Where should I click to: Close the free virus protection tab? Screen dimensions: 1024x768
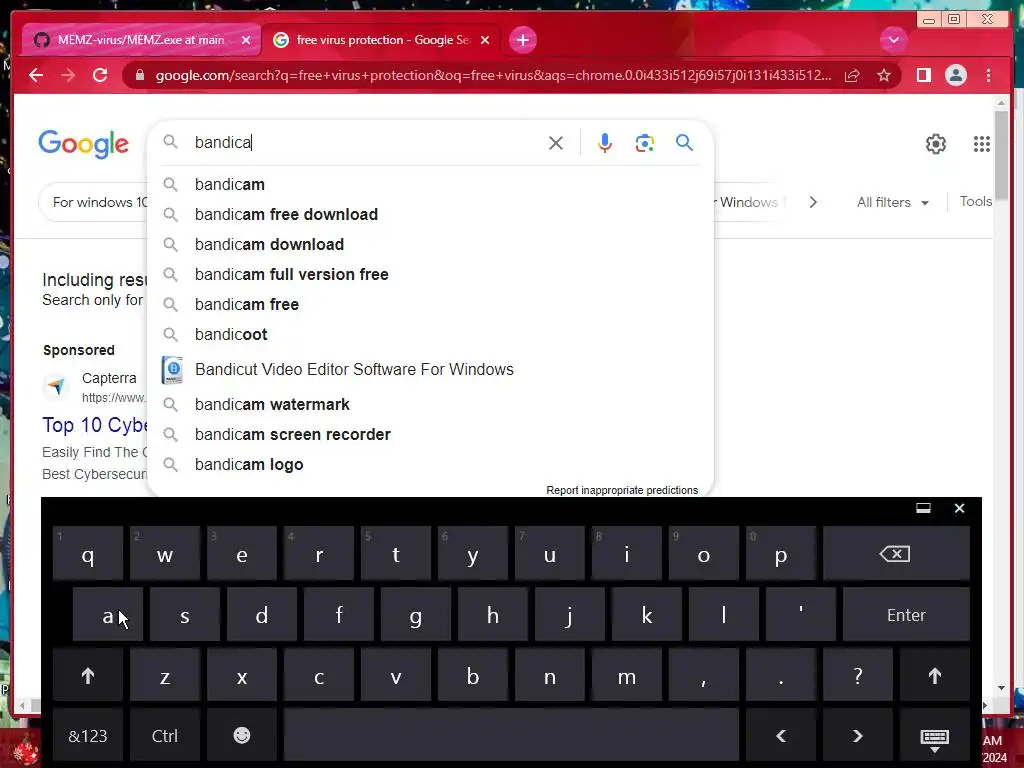click(485, 40)
